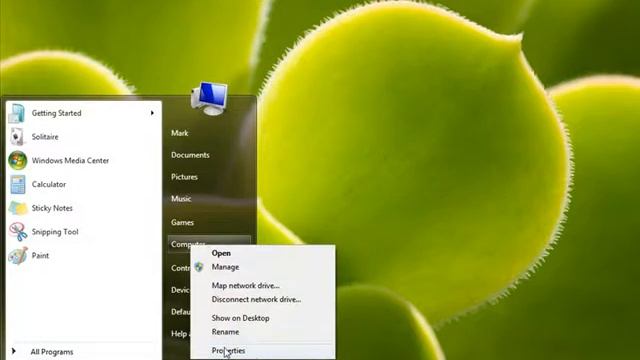This screenshot has height=360, width=640.
Task: Open the Mark user folder link
Action: [x=180, y=133]
